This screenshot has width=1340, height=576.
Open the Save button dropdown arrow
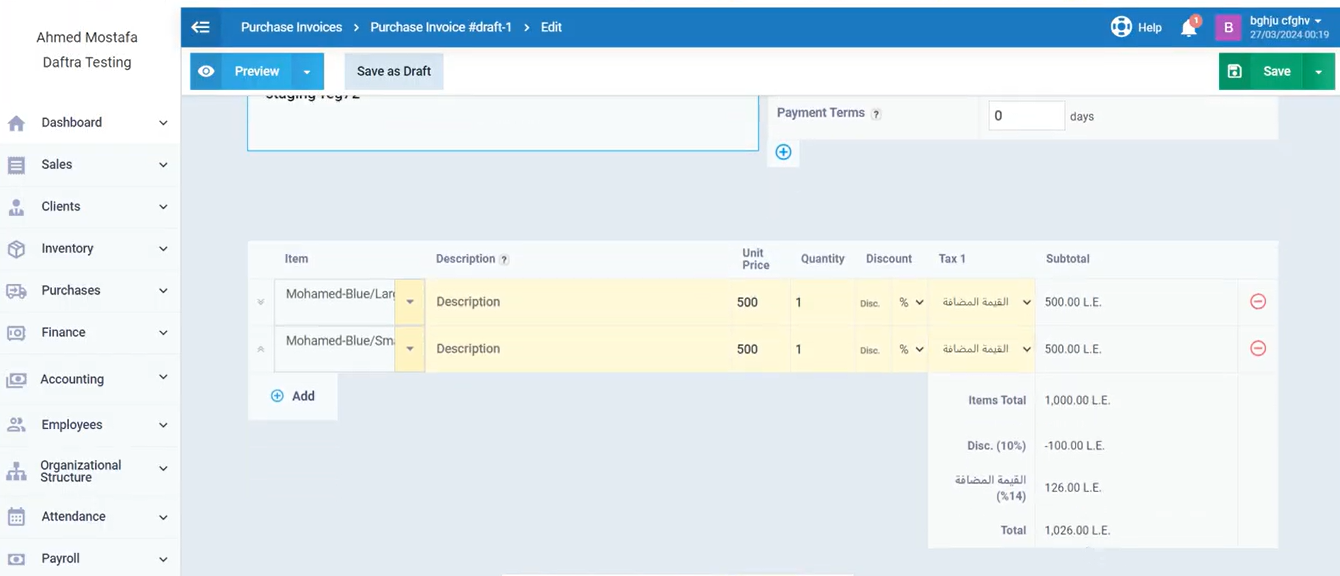pos(1318,72)
